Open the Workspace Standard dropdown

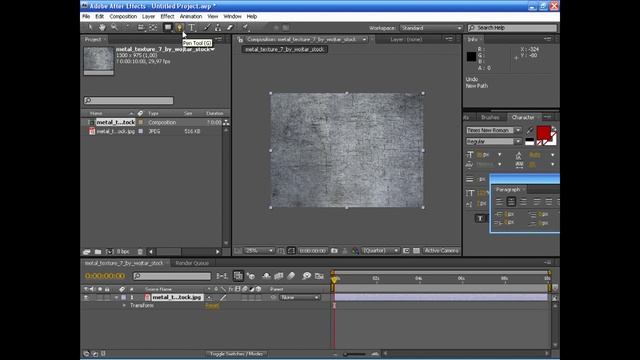(431, 28)
